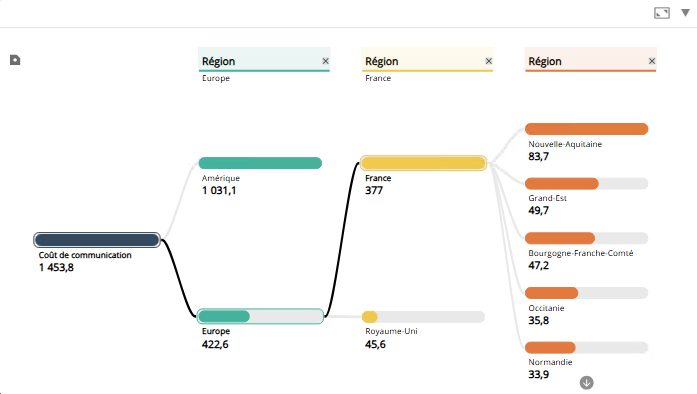Close the orange Région level
This screenshot has height=394, width=697.
coord(652,61)
